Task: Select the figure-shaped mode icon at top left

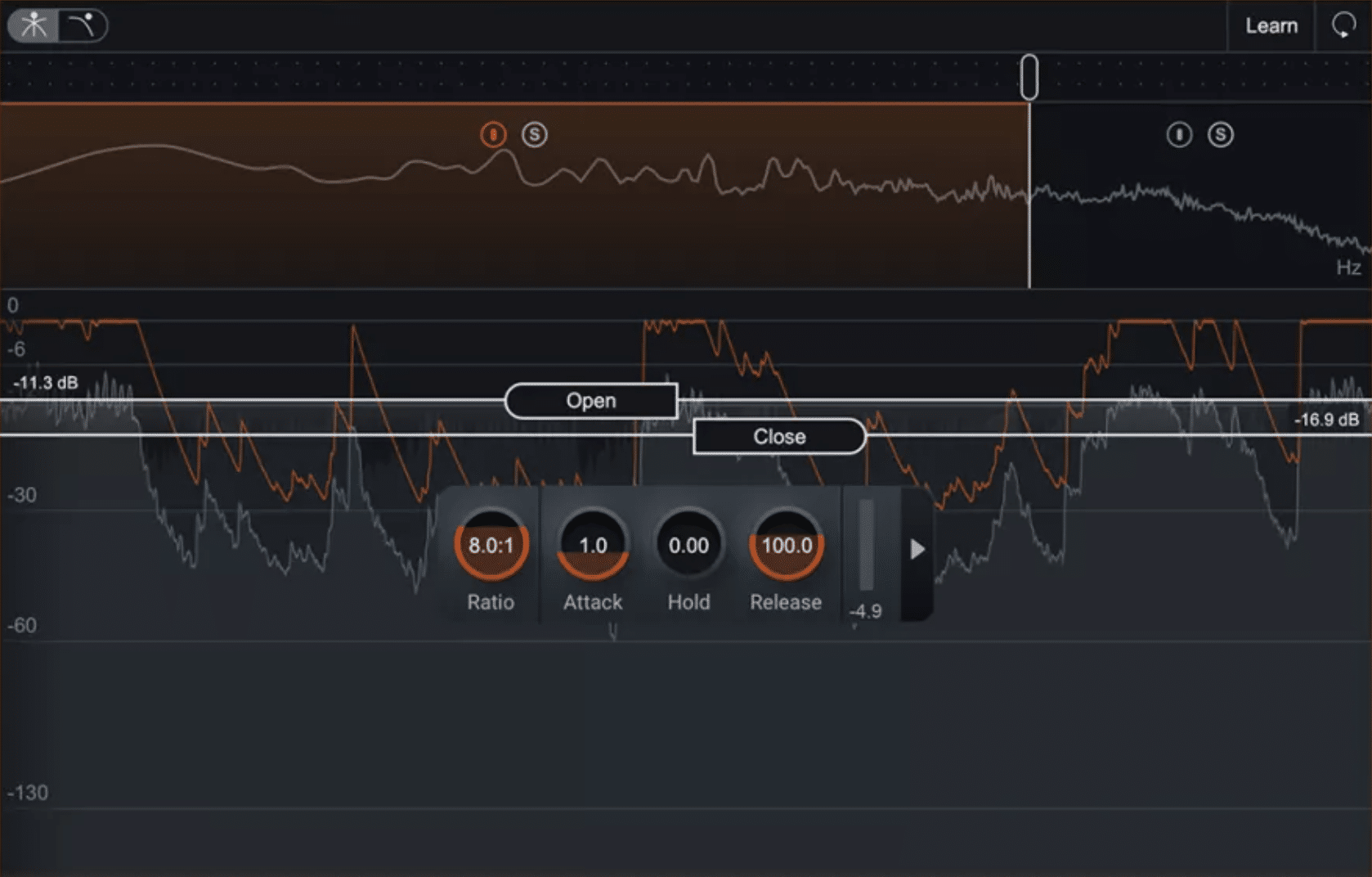Action: [x=34, y=25]
